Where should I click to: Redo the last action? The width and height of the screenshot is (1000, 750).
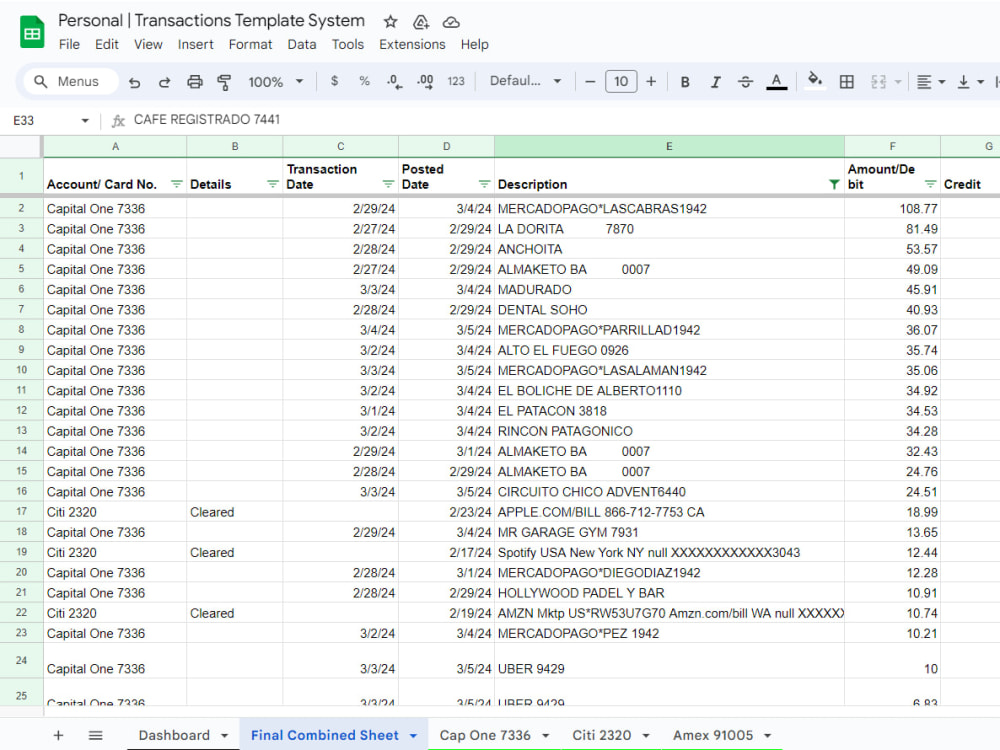coord(165,82)
